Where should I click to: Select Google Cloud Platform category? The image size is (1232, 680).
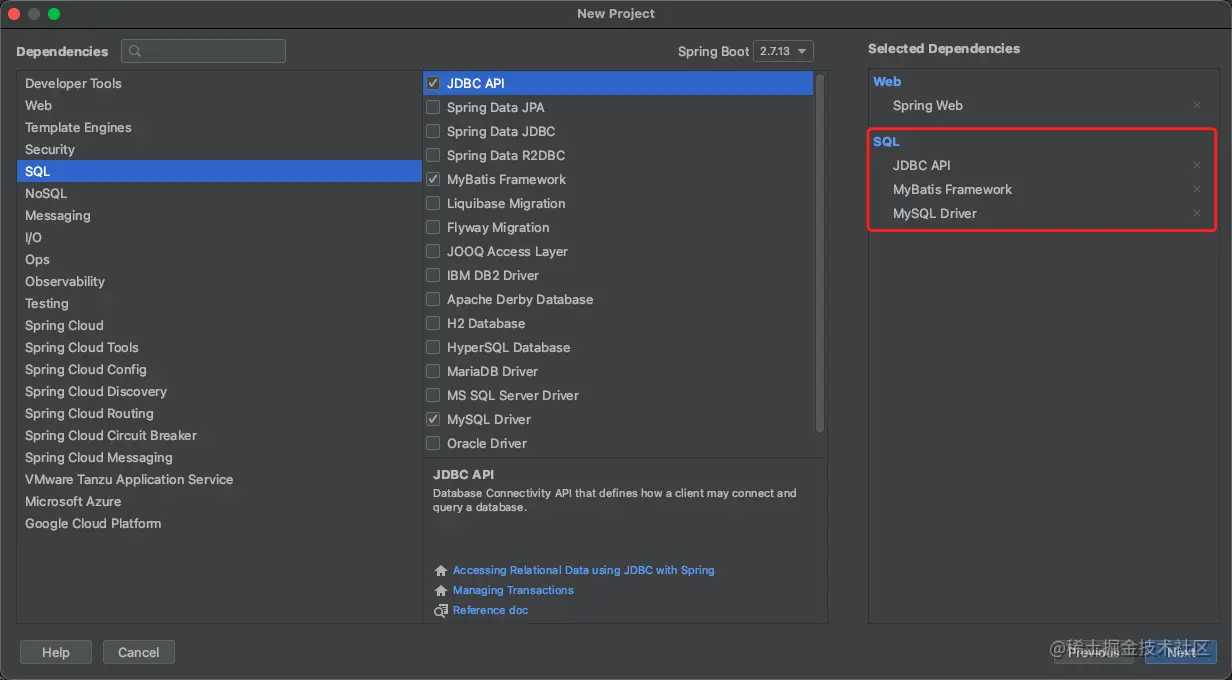[219, 523]
